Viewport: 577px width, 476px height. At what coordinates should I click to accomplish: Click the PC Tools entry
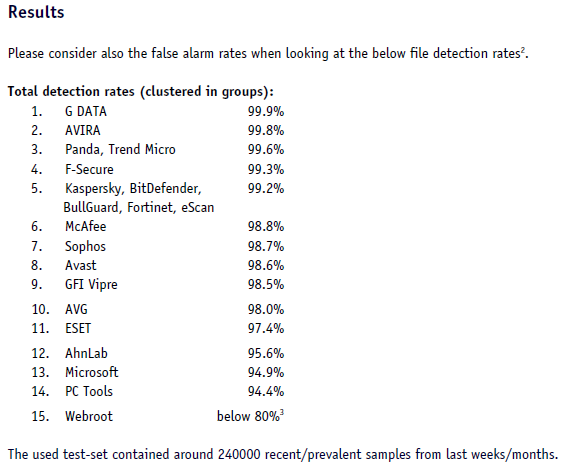tap(89, 391)
